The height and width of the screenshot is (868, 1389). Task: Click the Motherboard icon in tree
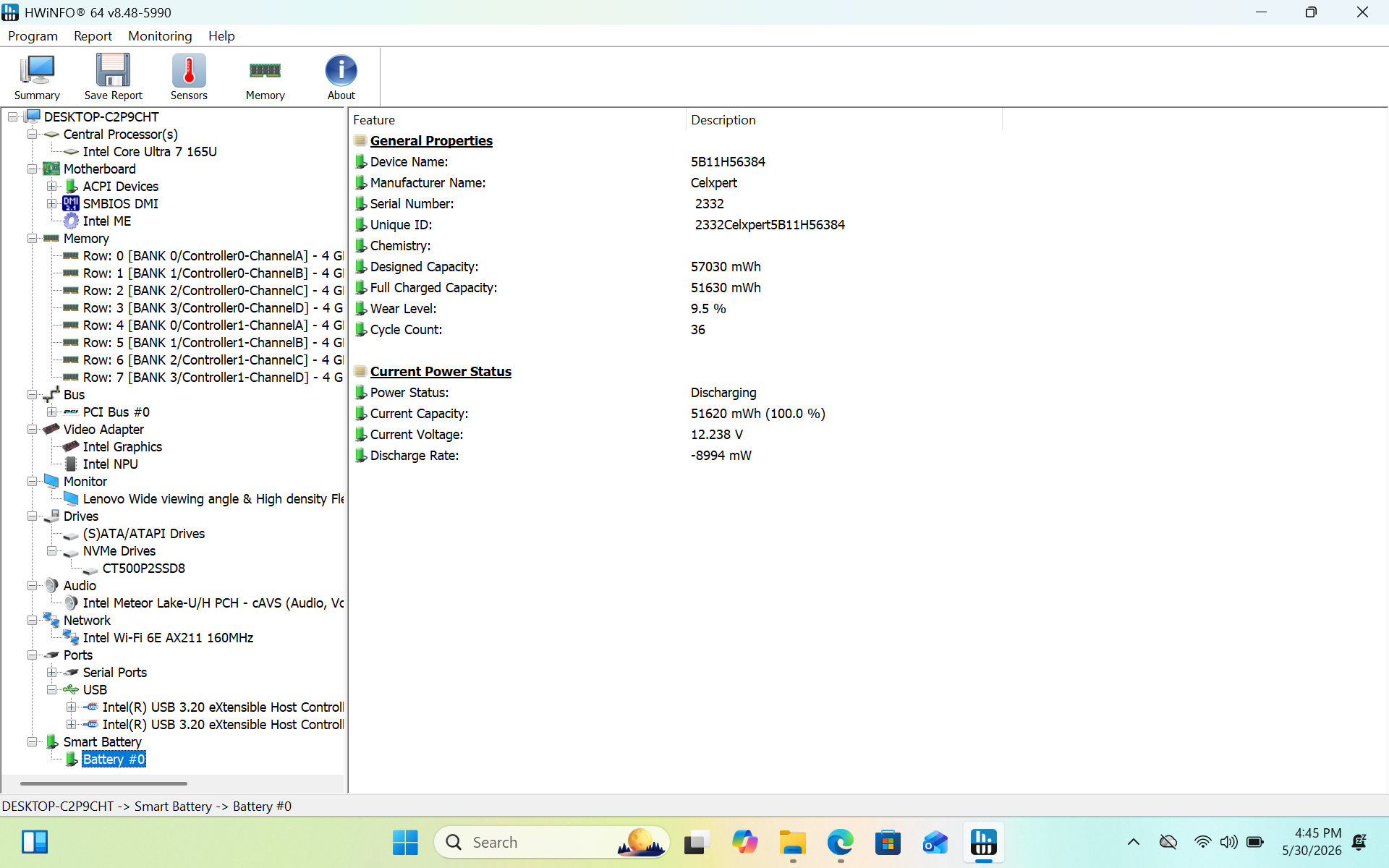[x=51, y=169]
